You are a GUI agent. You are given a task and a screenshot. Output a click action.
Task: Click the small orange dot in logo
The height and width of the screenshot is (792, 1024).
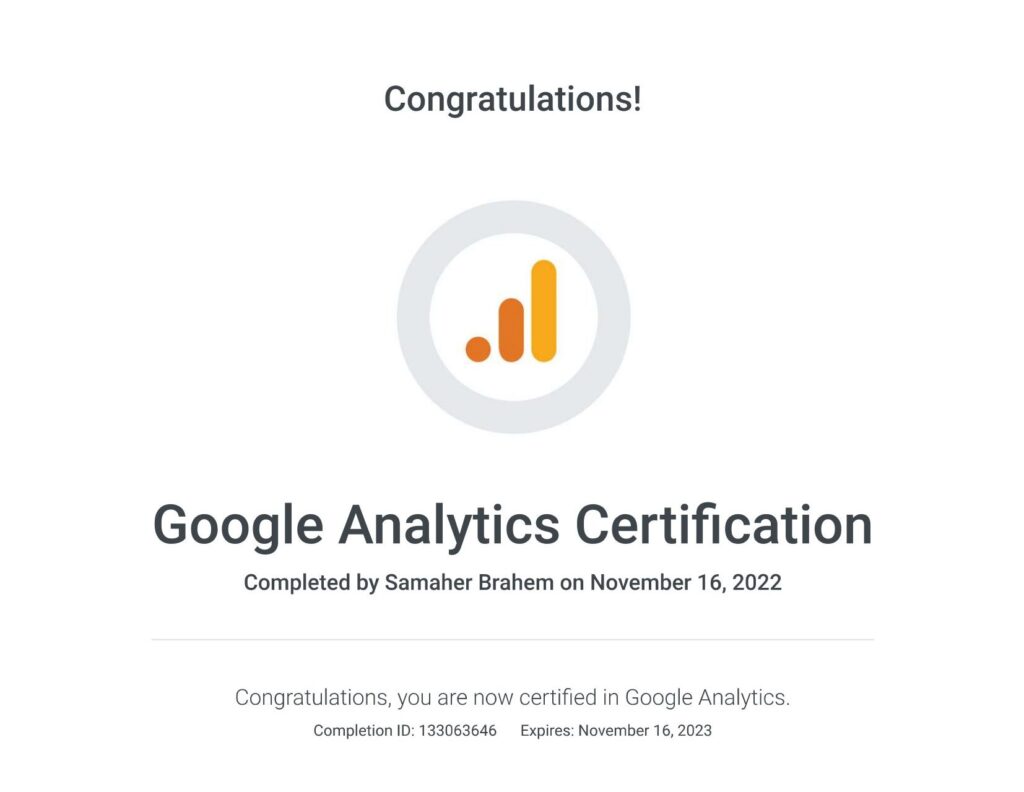point(478,349)
